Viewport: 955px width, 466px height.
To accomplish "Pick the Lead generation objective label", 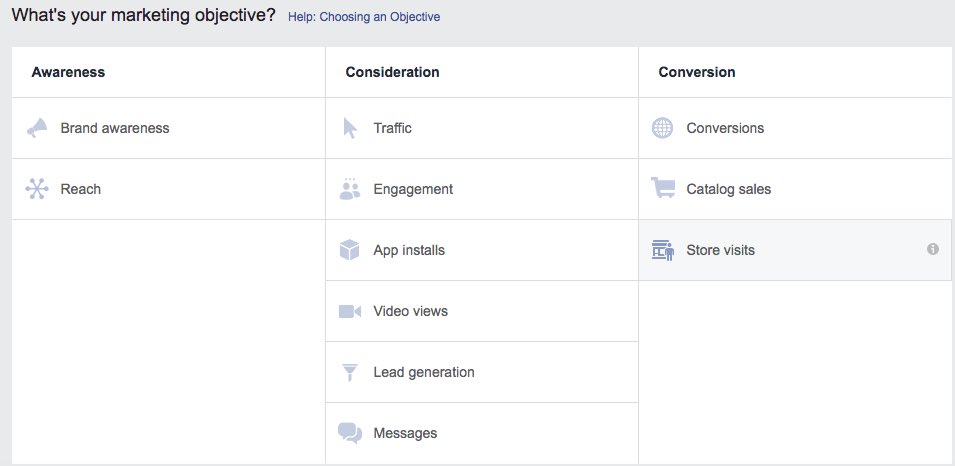I will coord(424,372).
